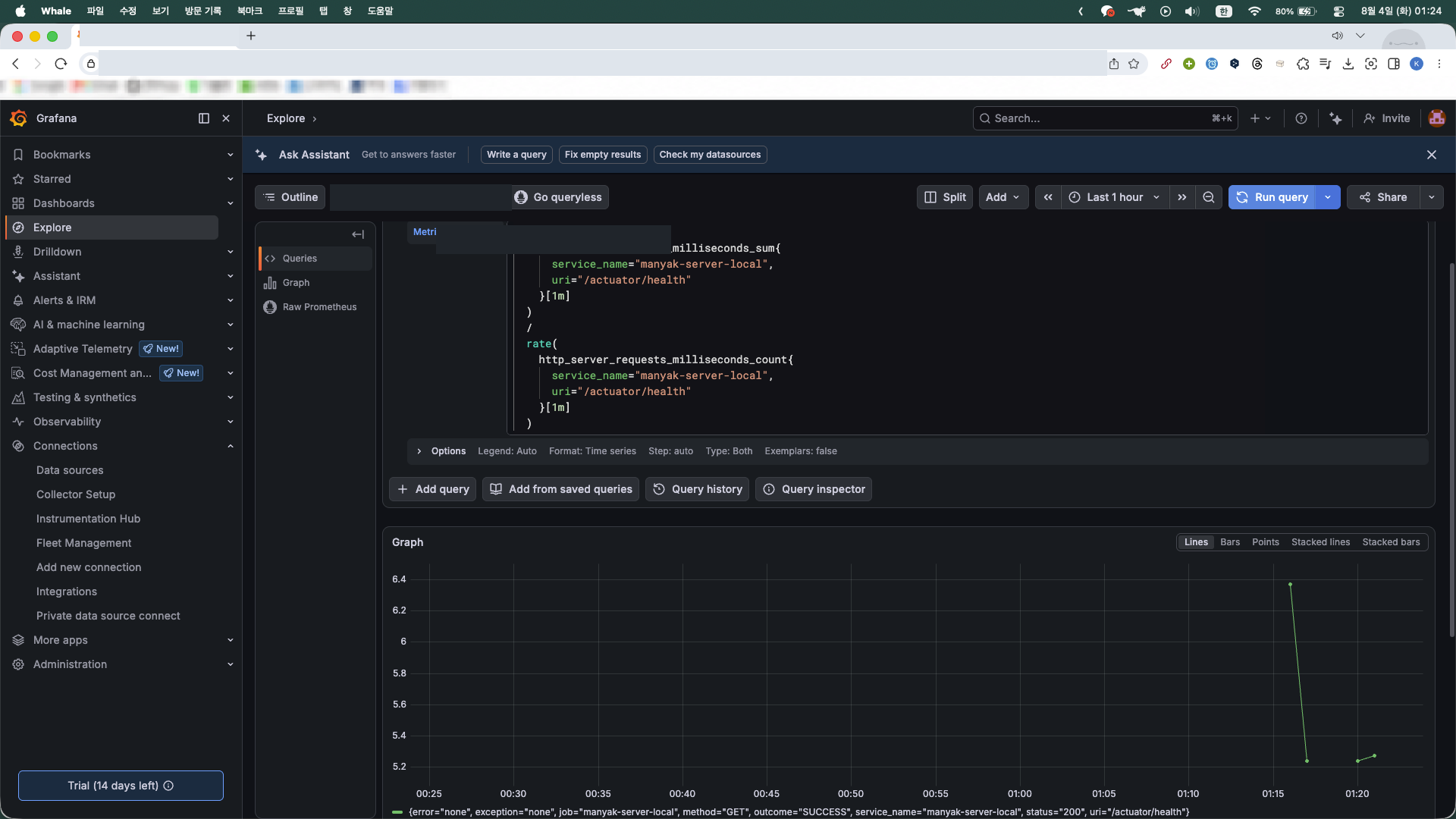Reload the browser page

coord(61,64)
